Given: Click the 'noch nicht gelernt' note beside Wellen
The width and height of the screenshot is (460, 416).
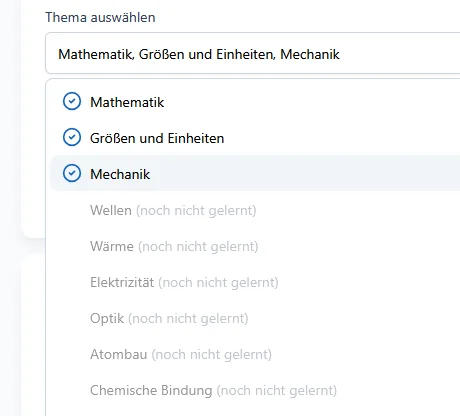Looking at the screenshot, I should pyautogui.click(x=196, y=211).
